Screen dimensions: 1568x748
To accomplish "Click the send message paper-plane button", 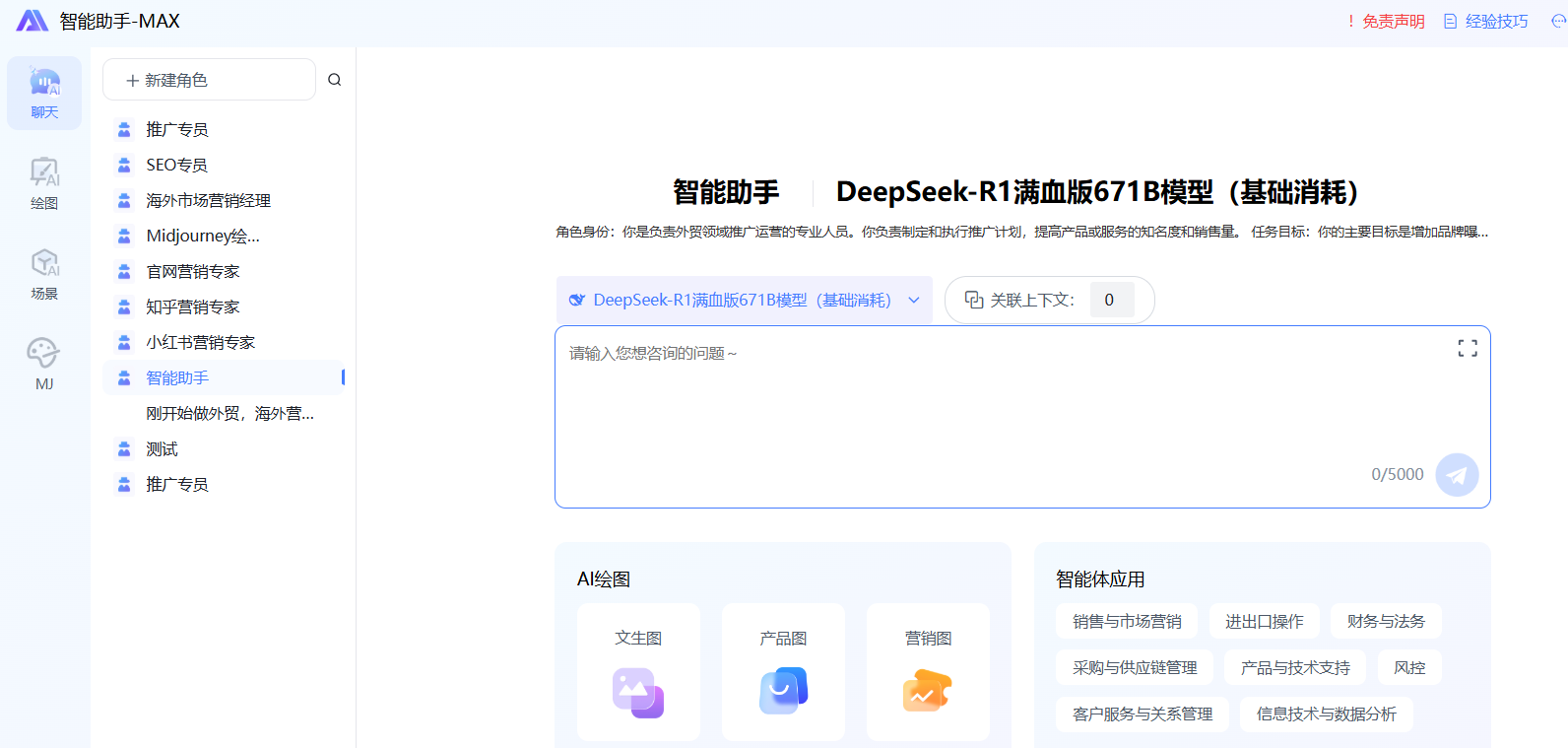I will pyautogui.click(x=1457, y=475).
